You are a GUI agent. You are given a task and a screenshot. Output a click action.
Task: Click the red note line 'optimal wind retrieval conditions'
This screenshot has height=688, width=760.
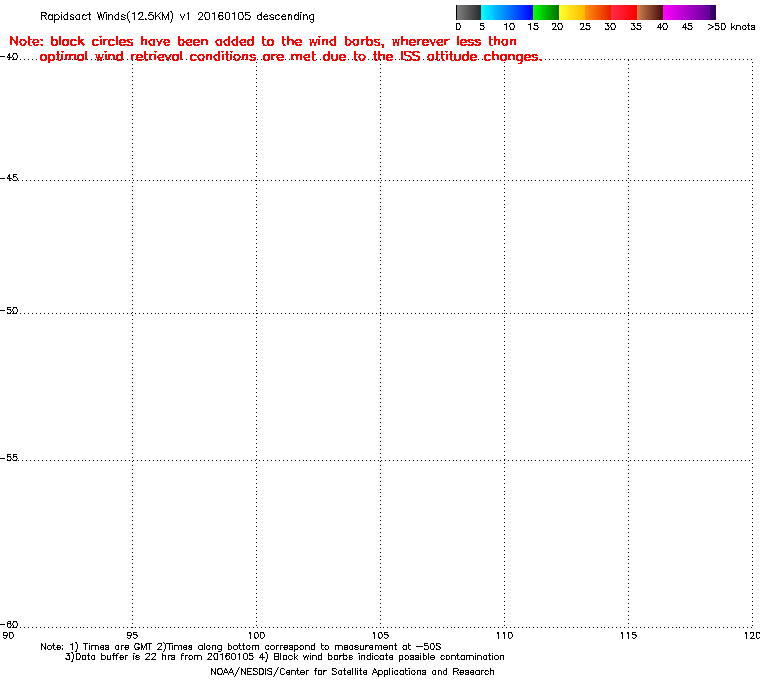point(291,57)
